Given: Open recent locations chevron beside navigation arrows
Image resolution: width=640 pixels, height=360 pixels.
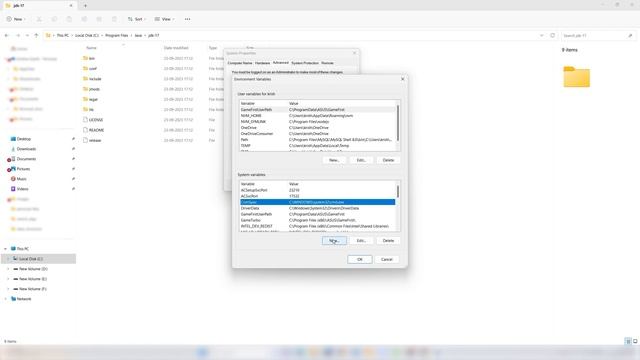Looking at the screenshot, I should click(27, 36).
